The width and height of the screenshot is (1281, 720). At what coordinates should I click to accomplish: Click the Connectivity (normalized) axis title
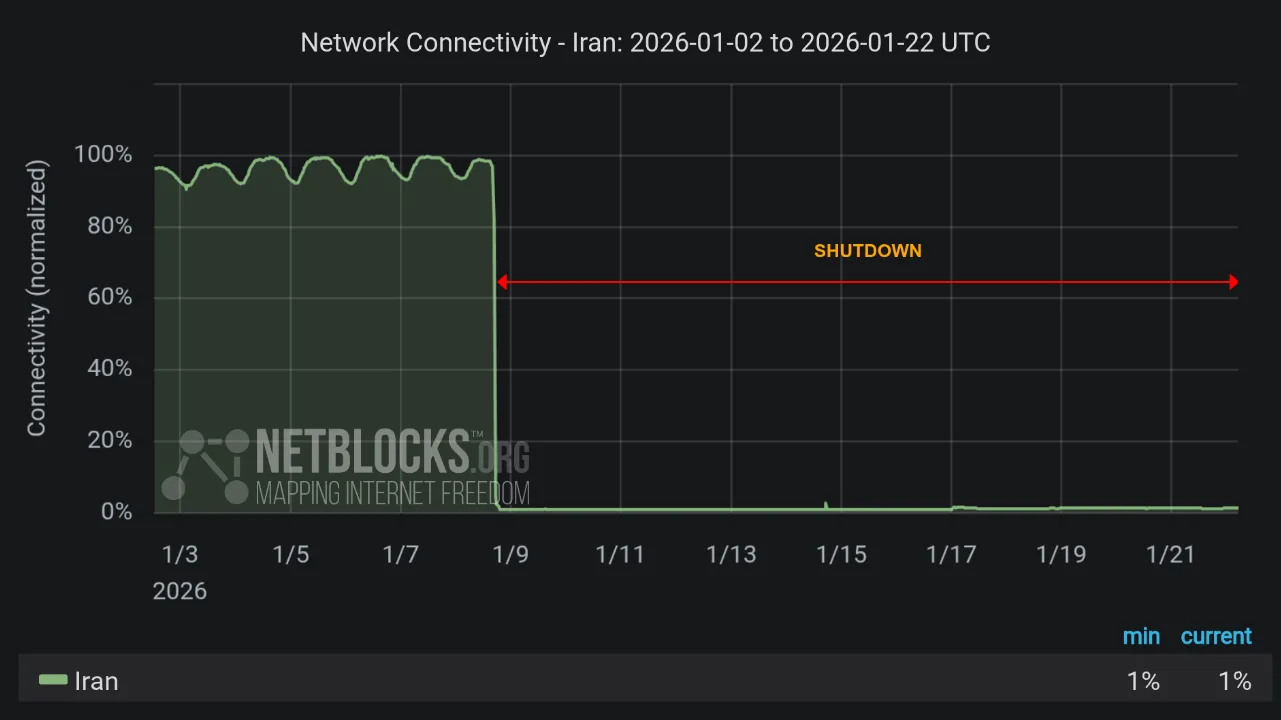tap(37, 298)
